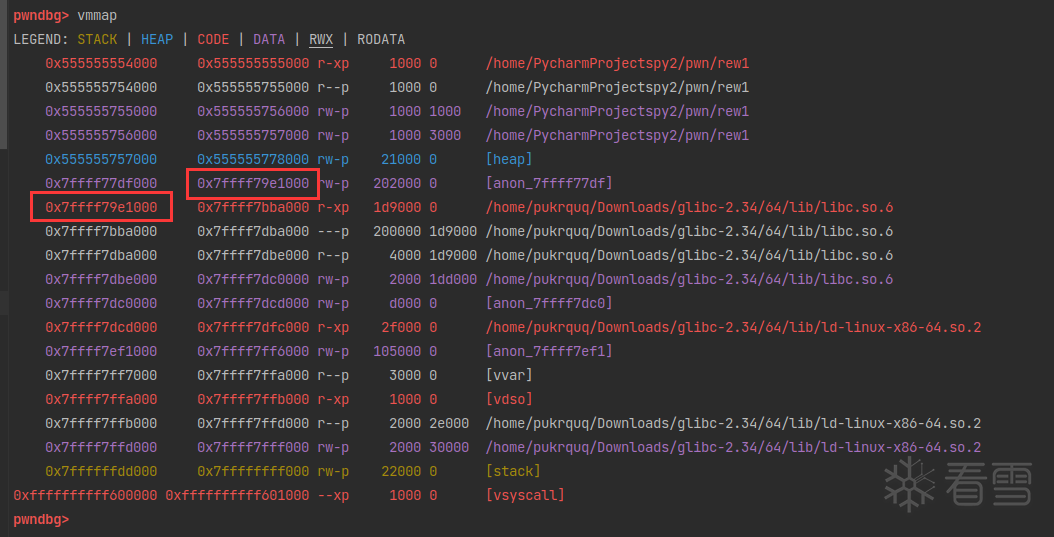Select start address 0xffffffffff600000

pyautogui.click(x=85, y=495)
